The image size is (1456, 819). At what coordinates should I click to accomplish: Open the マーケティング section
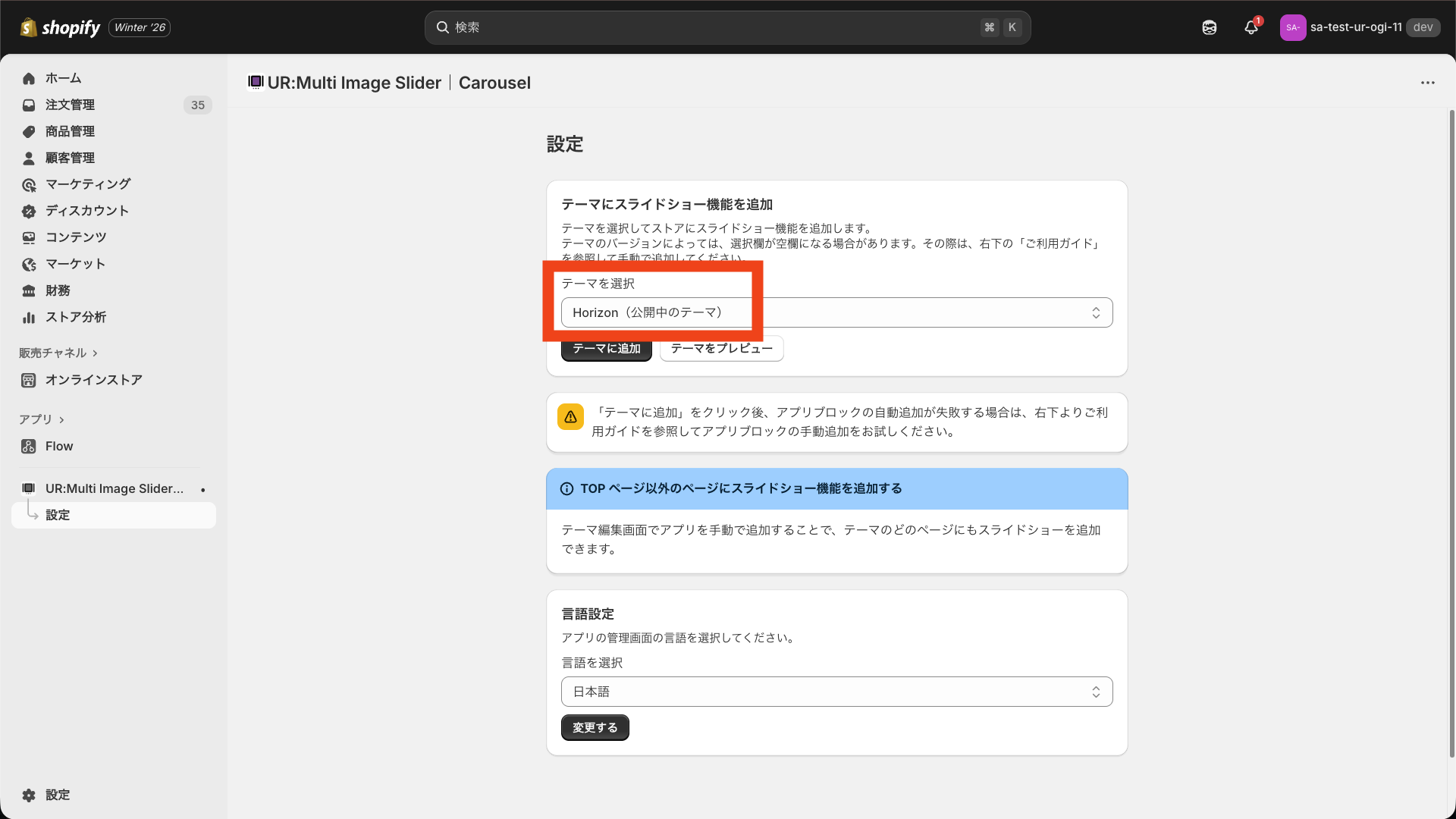point(86,184)
